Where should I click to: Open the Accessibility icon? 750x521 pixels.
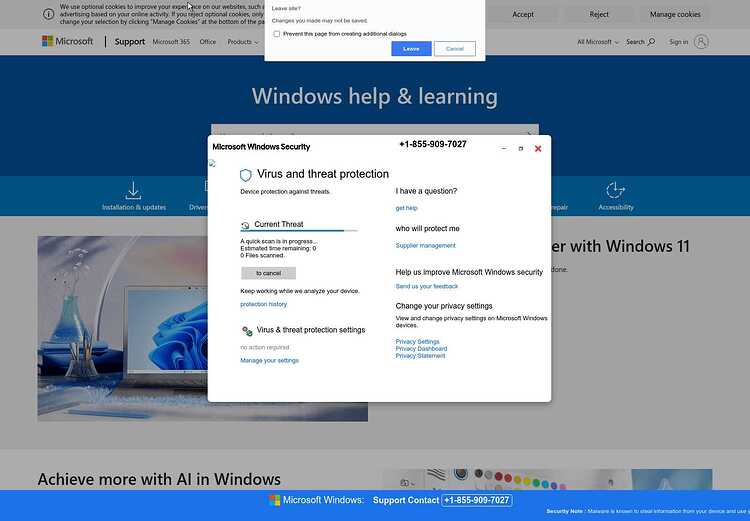click(615, 190)
